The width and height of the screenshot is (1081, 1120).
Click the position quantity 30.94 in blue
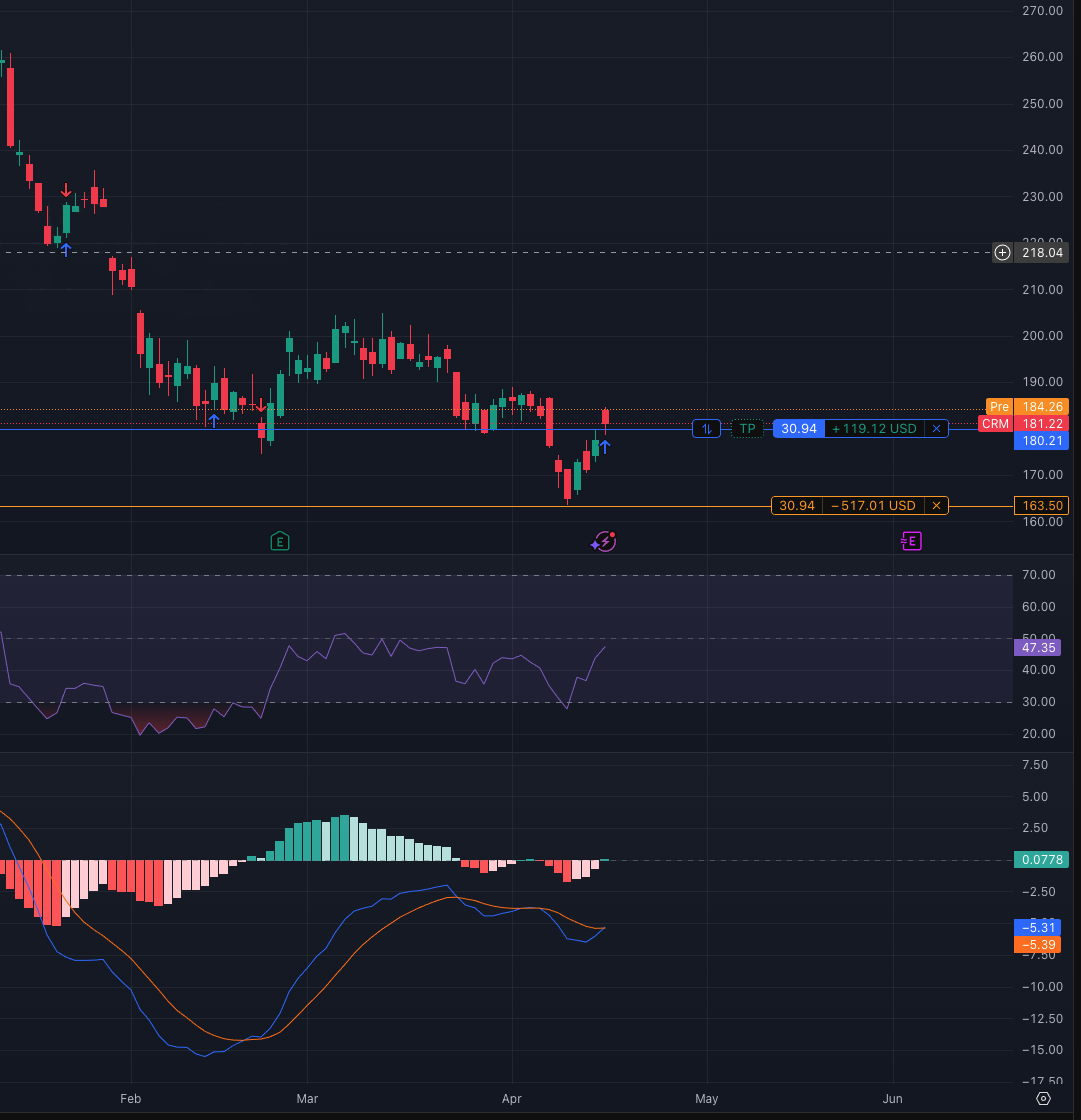[x=799, y=429]
